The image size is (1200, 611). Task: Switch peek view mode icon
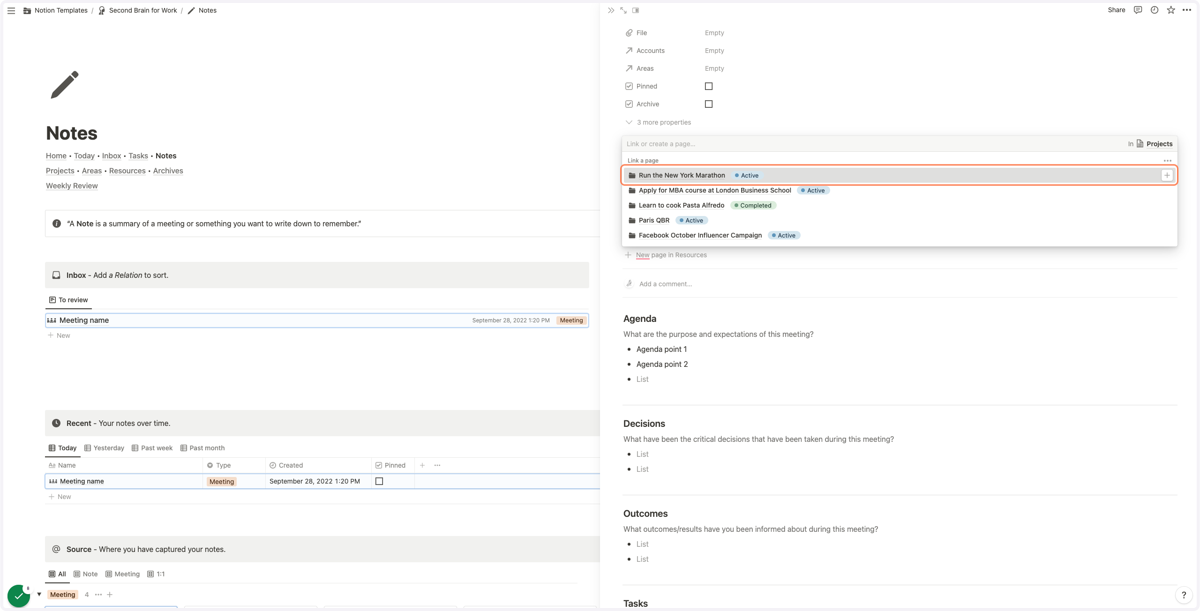636,10
